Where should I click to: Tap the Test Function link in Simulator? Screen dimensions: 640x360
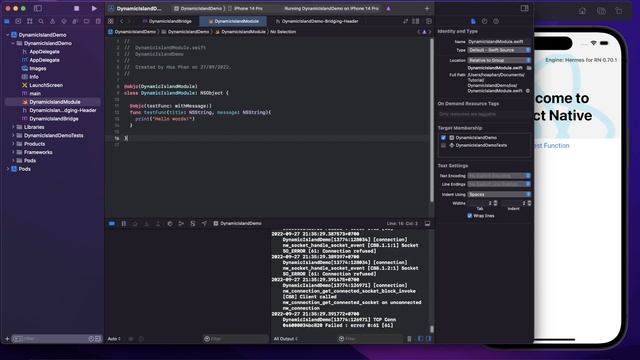(551, 146)
